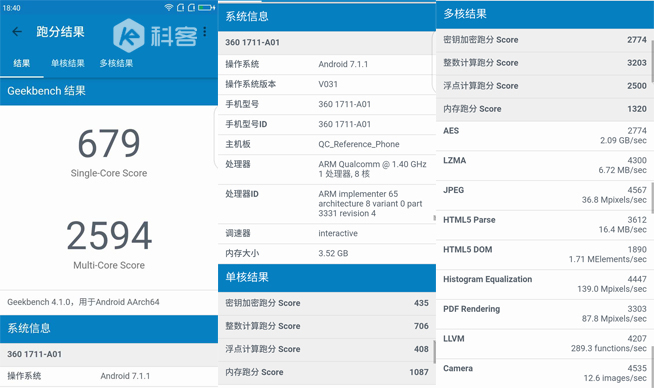
Task: Tap the HTML5 DOM benchmark label
Action: pyautogui.click(x=468, y=249)
